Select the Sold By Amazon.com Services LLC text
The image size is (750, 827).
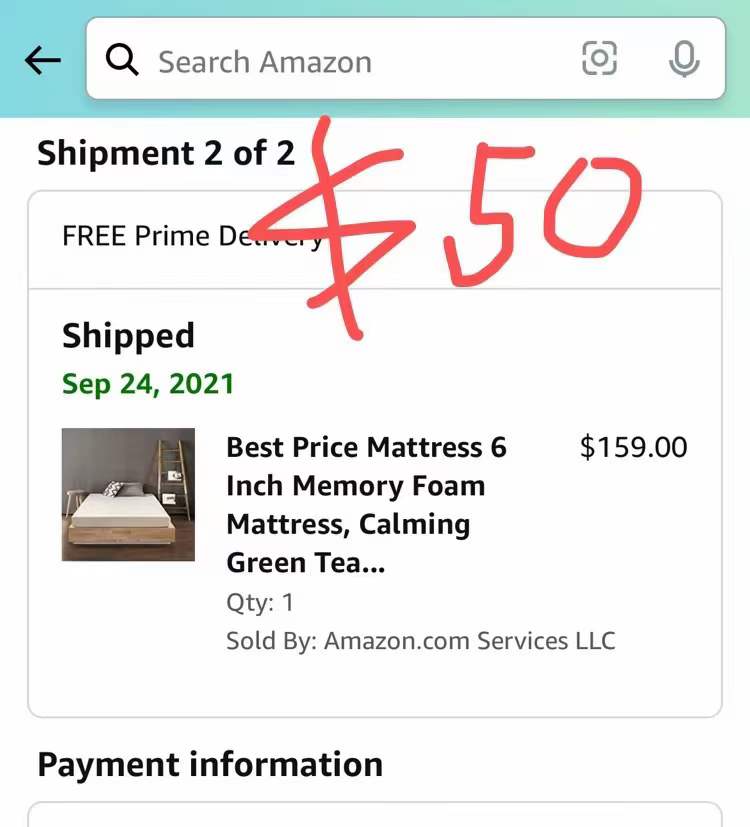[x=420, y=641]
